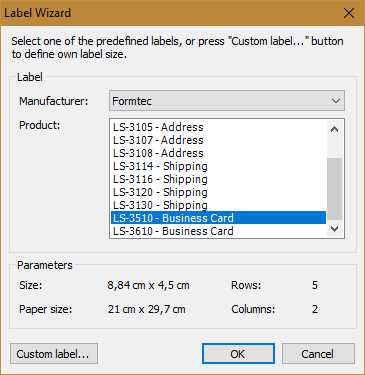Select LS-3120 - Shipping product
This screenshot has height=375, width=365.
click(218, 192)
